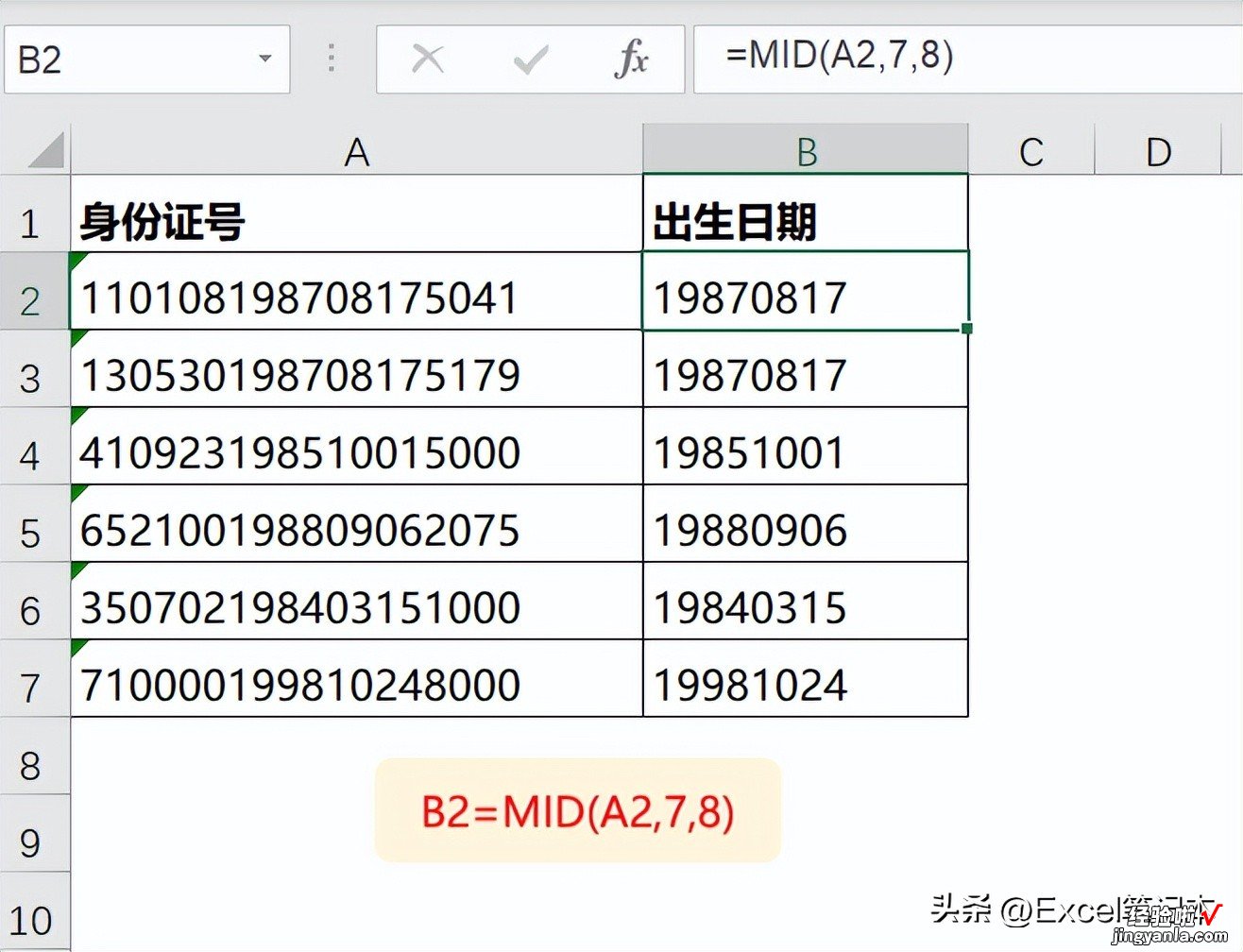
Task: Select column A header
Action: (x=356, y=150)
